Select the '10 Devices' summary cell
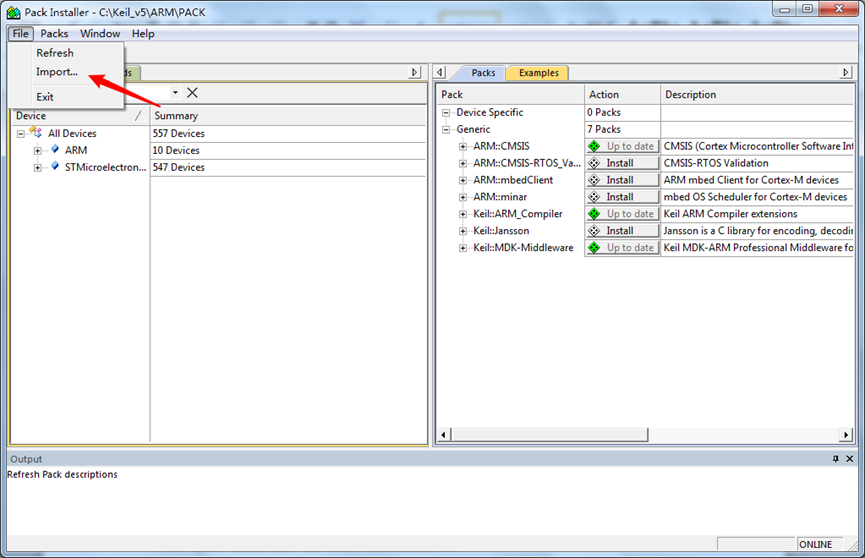Image resolution: width=865 pixels, height=558 pixels. click(288, 151)
